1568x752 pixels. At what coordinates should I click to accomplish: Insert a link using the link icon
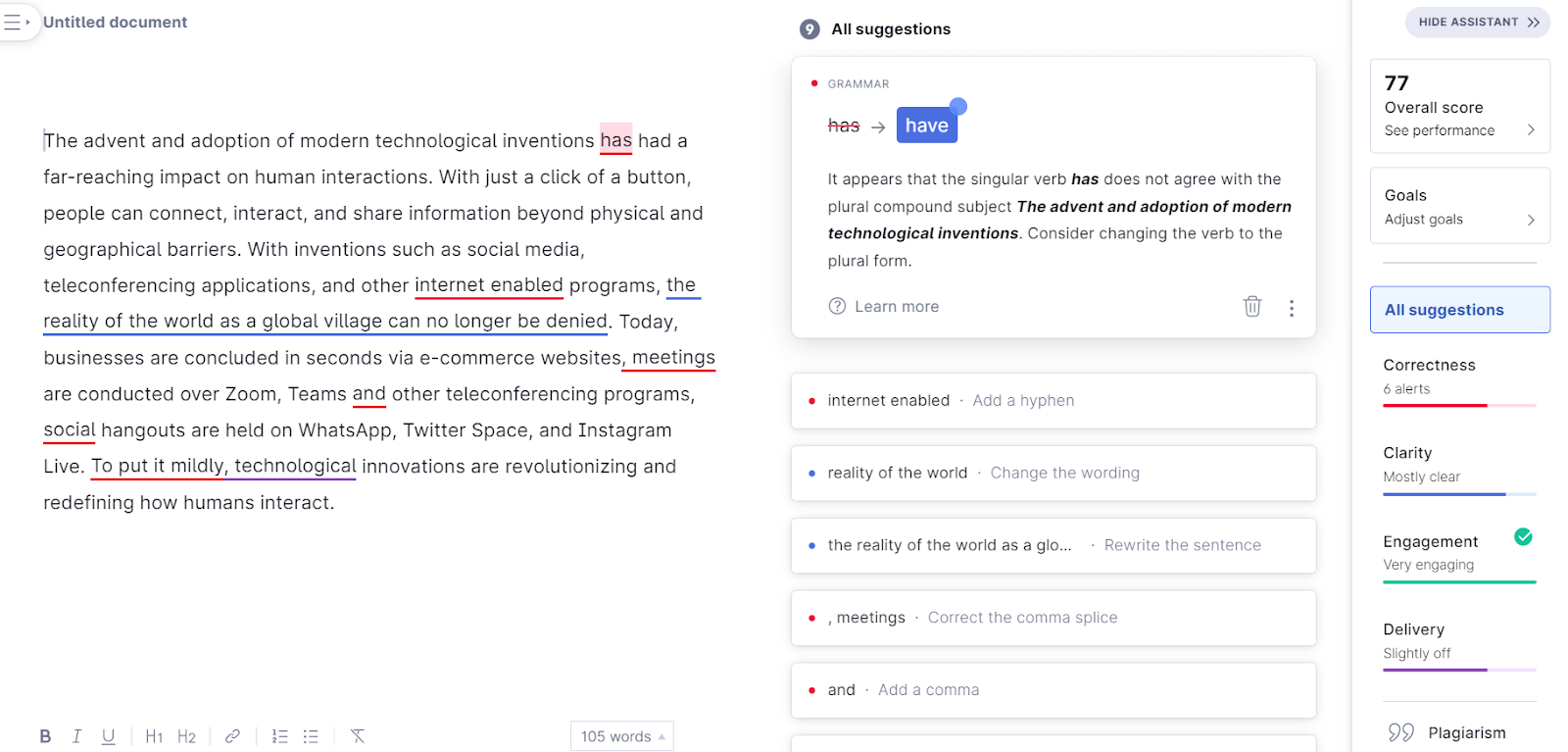point(232,736)
